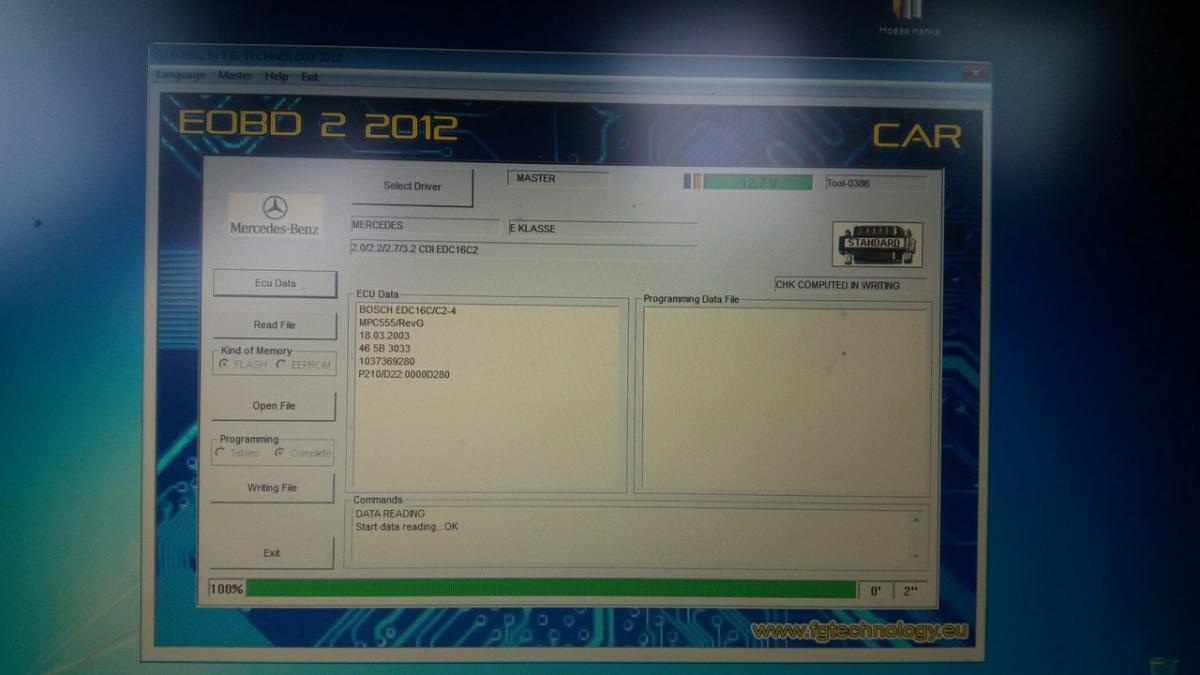Open the Help menu
This screenshot has width=1200, height=675.
pos(276,76)
